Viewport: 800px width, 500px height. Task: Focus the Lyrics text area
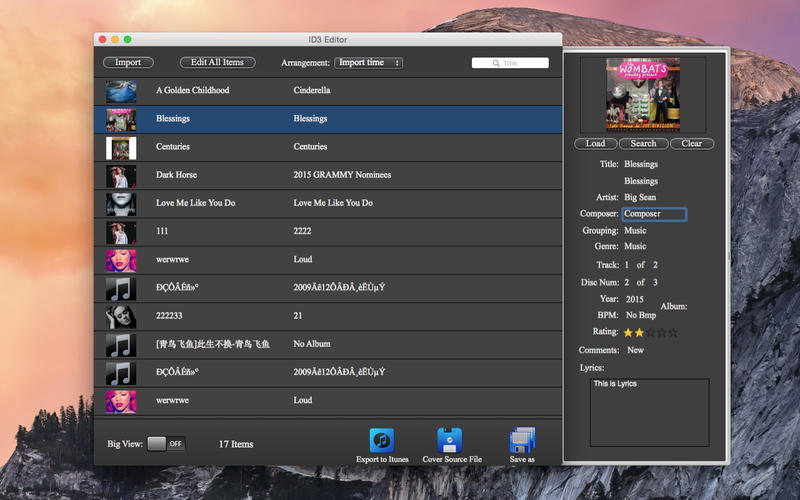[649, 412]
